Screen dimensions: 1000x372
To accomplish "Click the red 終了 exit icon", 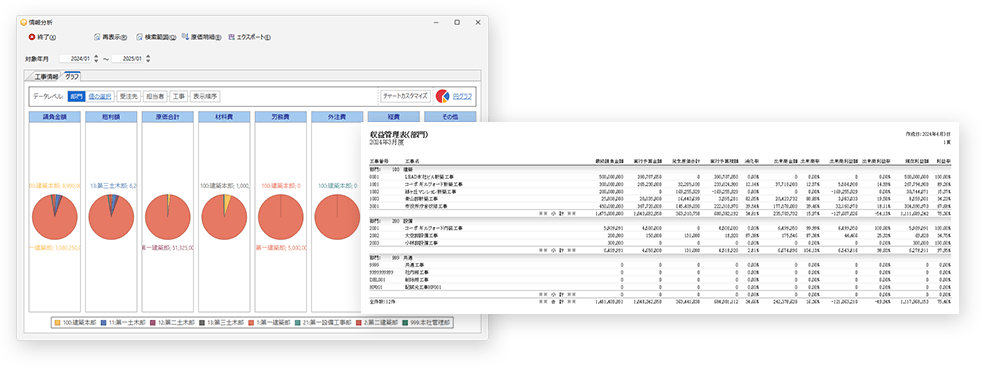I will coord(31,37).
